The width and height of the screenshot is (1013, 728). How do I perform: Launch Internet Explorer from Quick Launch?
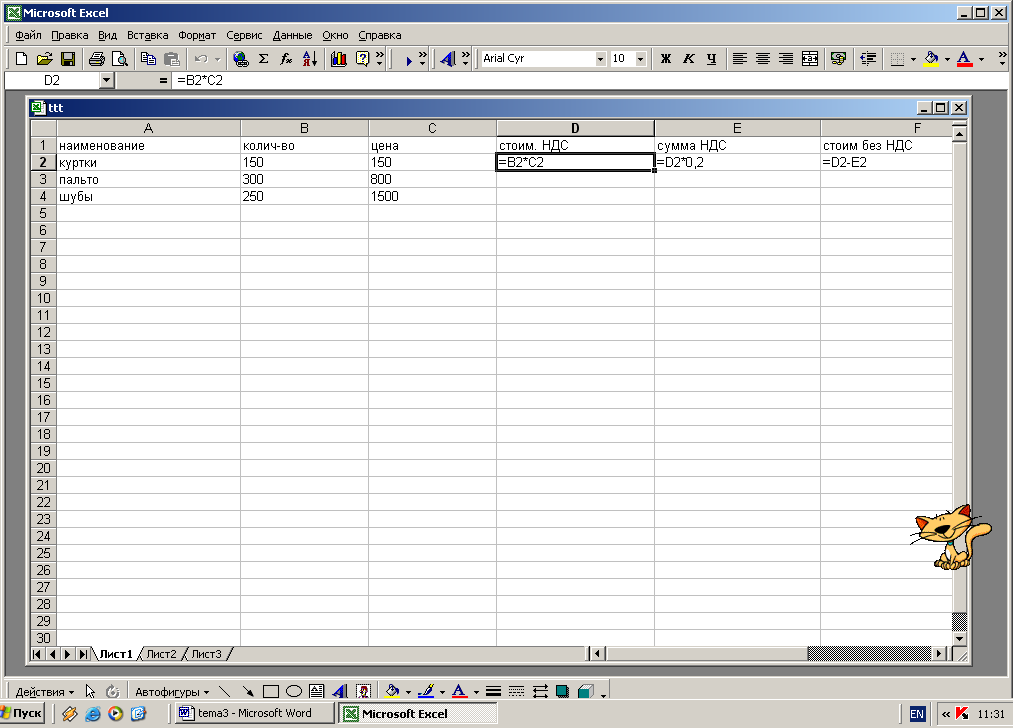(93, 714)
